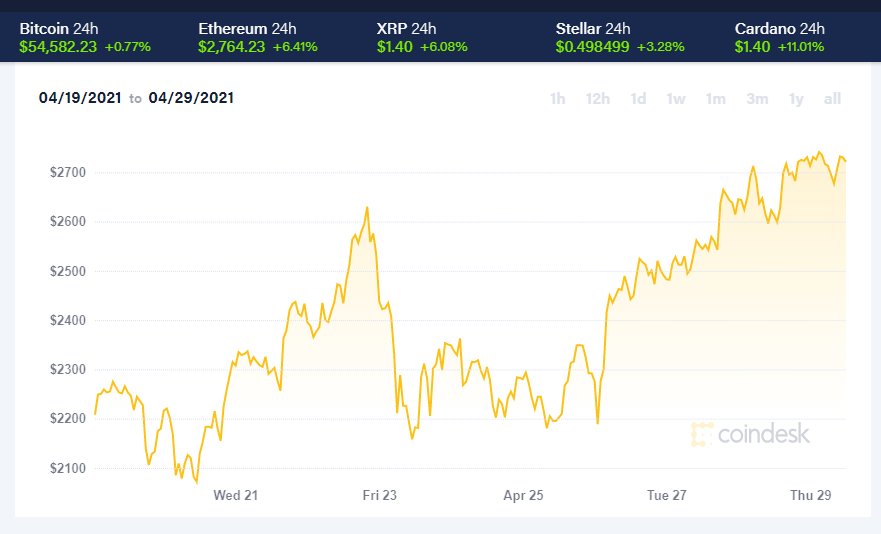Open the Stellar 24h price ticker
881x534 pixels.
603,38
